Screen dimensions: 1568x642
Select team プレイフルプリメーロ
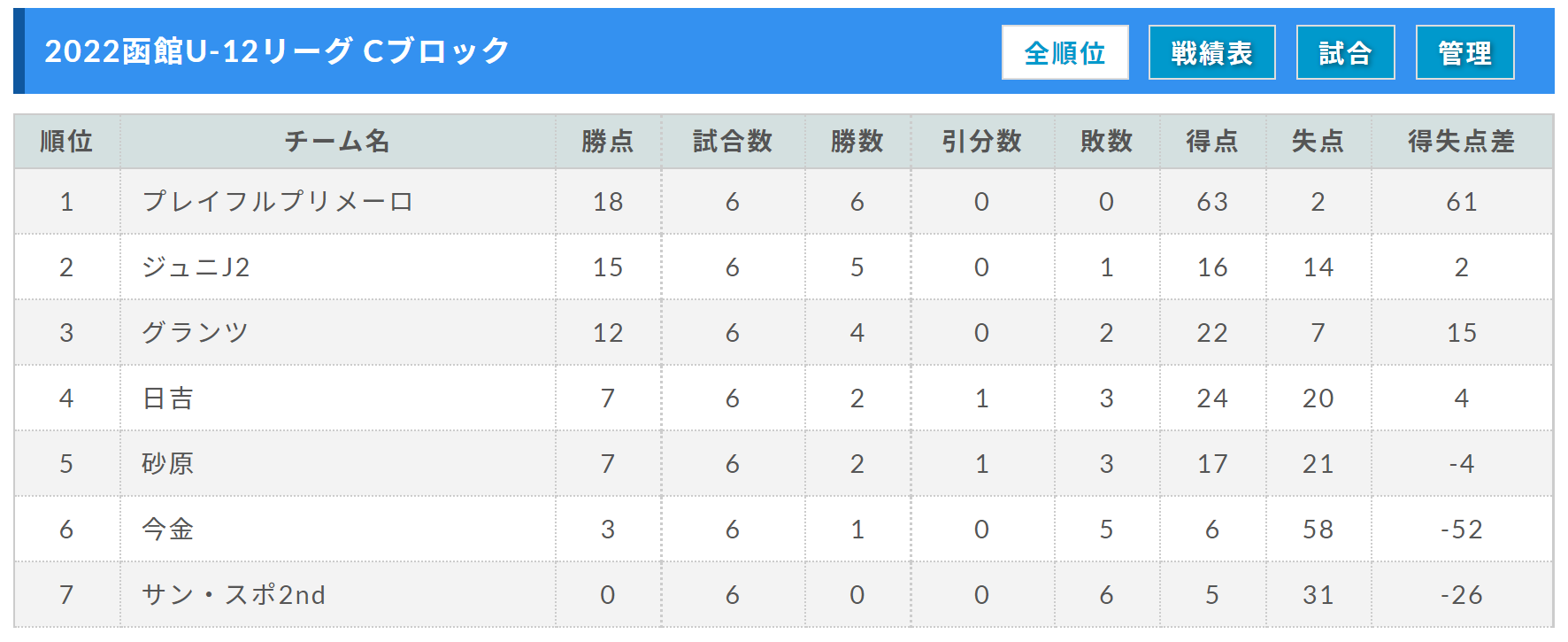pyautogui.click(x=278, y=202)
